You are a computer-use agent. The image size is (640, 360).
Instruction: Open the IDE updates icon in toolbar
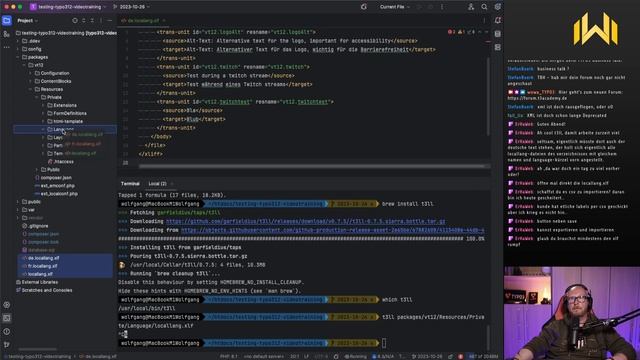click(x=364, y=7)
